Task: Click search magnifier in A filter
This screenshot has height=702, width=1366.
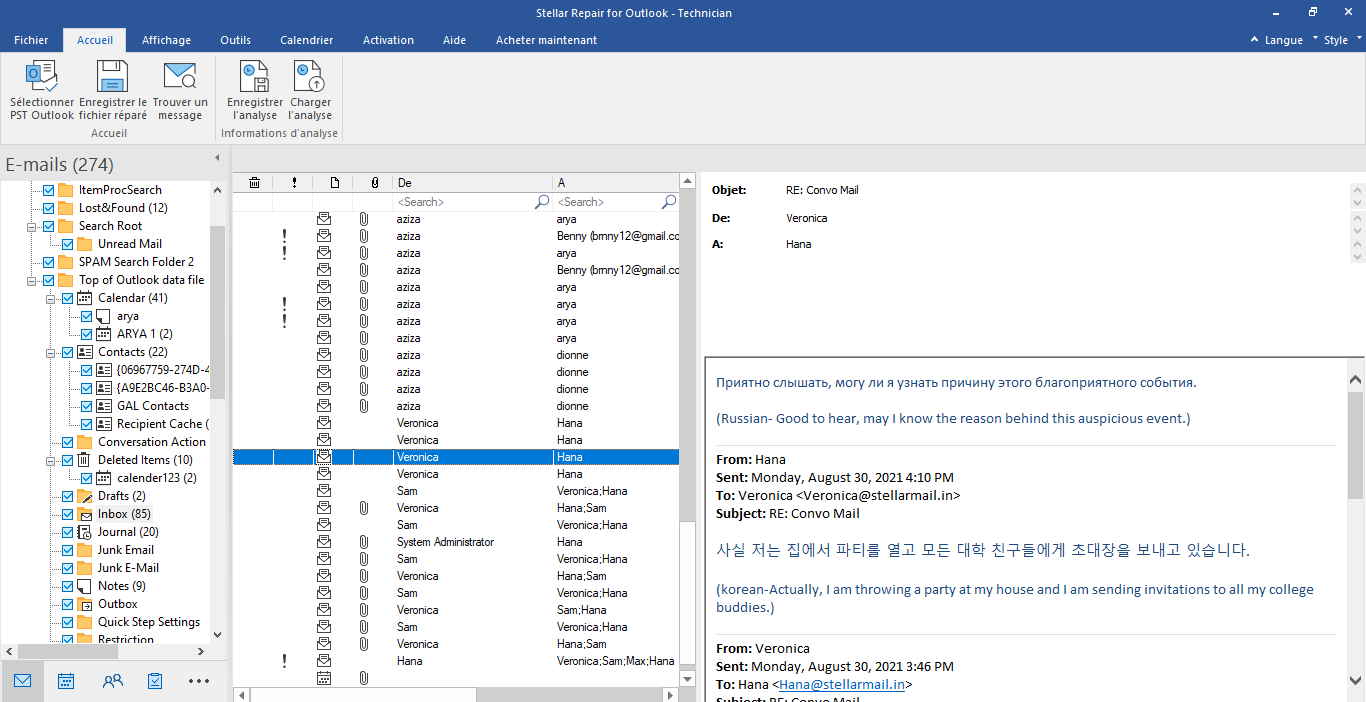Action: (x=669, y=202)
